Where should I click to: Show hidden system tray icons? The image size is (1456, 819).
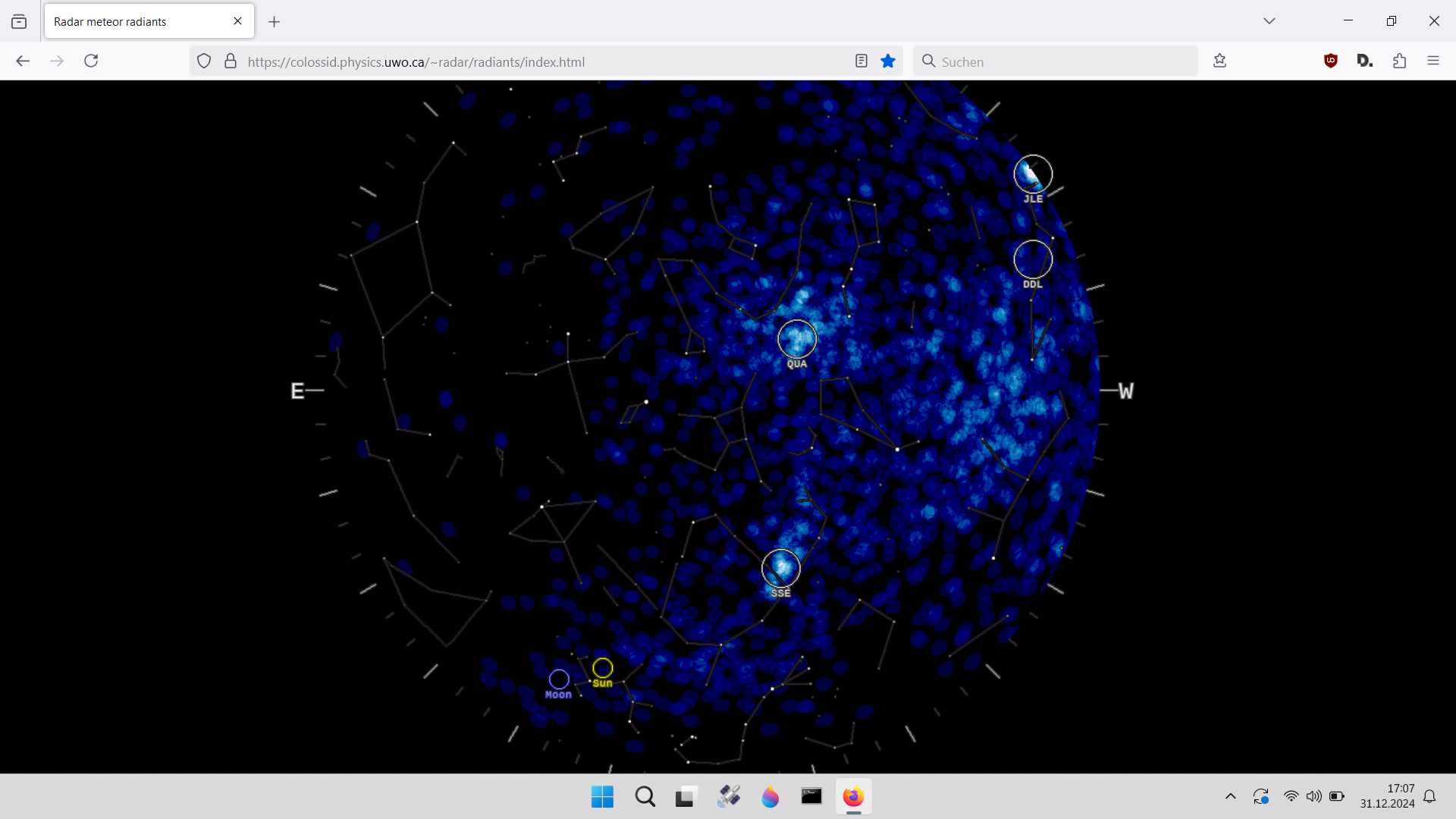(1231, 796)
